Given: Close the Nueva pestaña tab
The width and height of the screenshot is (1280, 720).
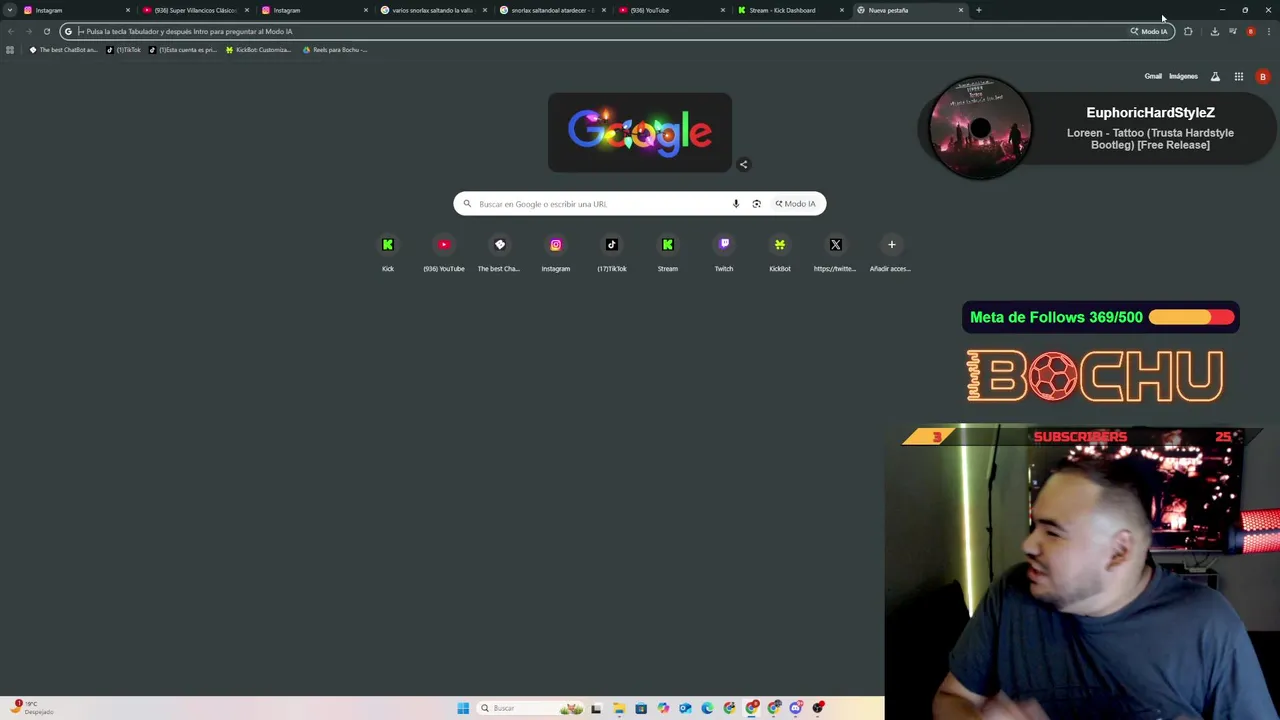Looking at the screenshot, I should 961,10.
